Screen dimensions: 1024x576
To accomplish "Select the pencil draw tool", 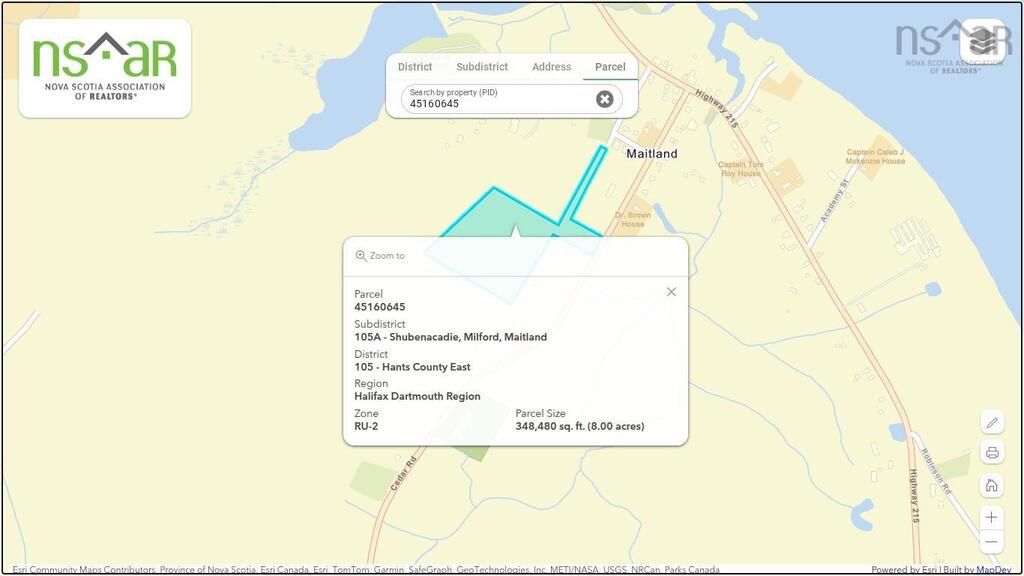I will 991,423.
